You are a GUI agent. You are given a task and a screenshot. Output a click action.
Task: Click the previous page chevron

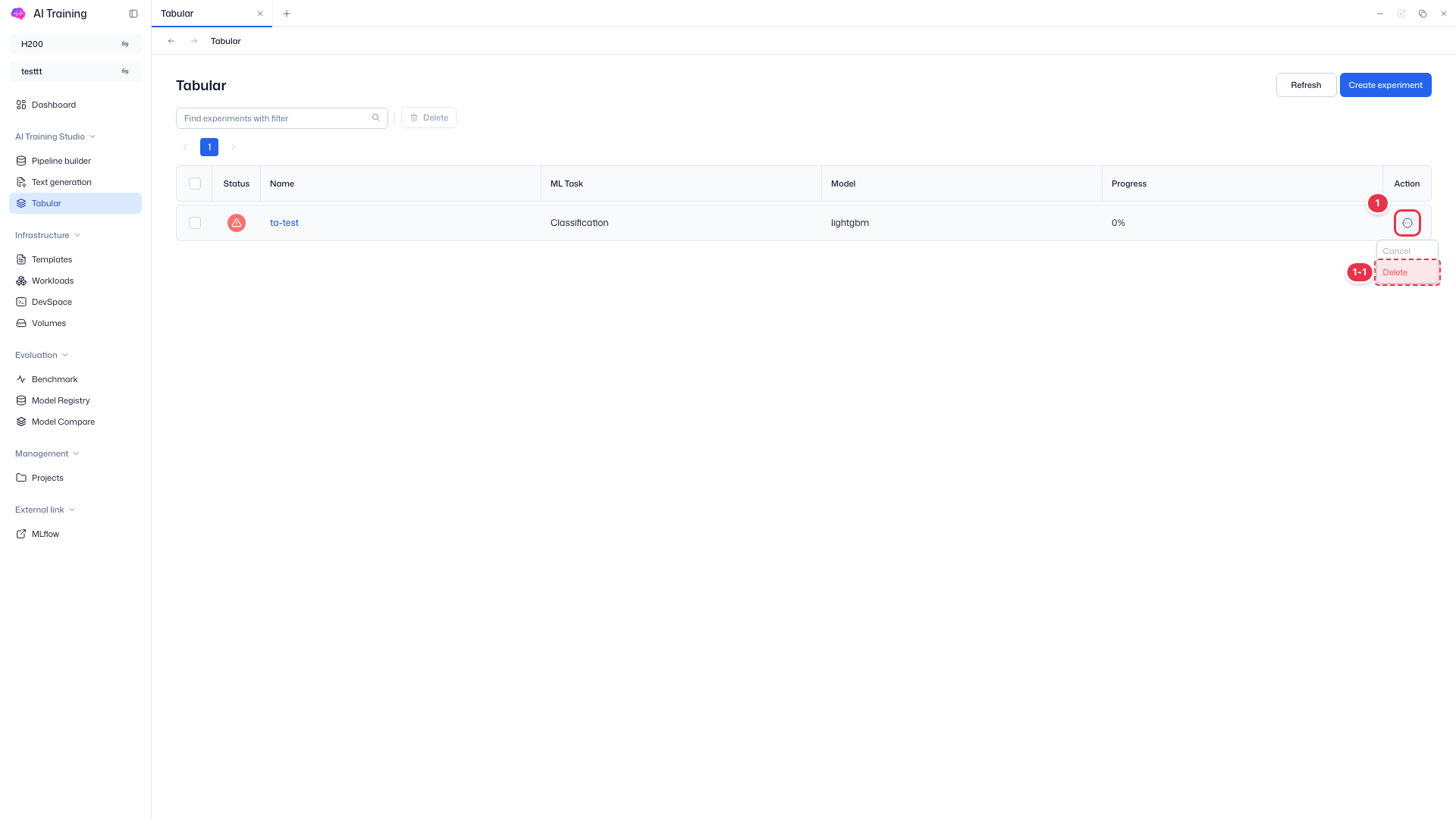point(185,147)
